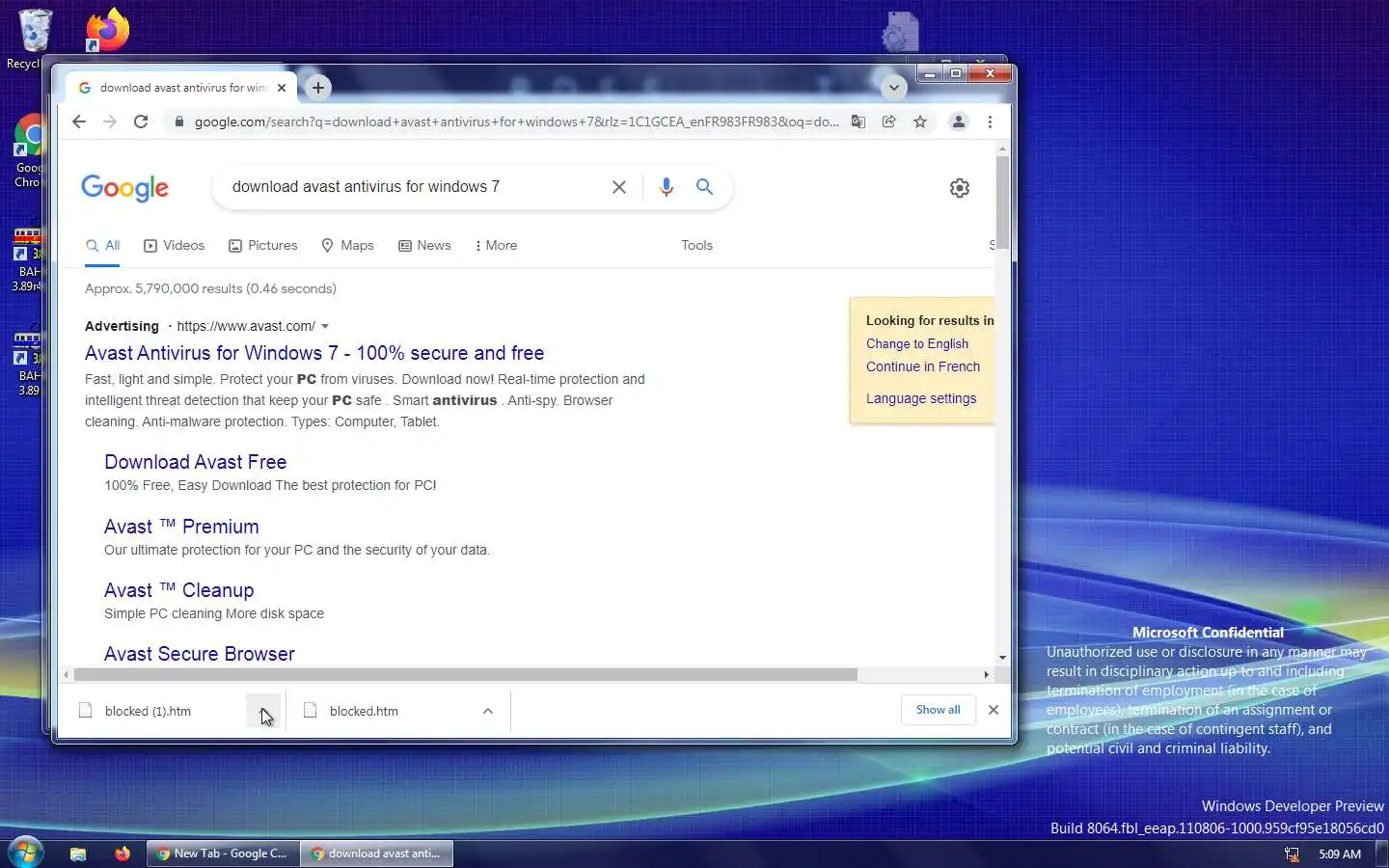
Task: Clear the search query with X
Action: tap(619, 187)
